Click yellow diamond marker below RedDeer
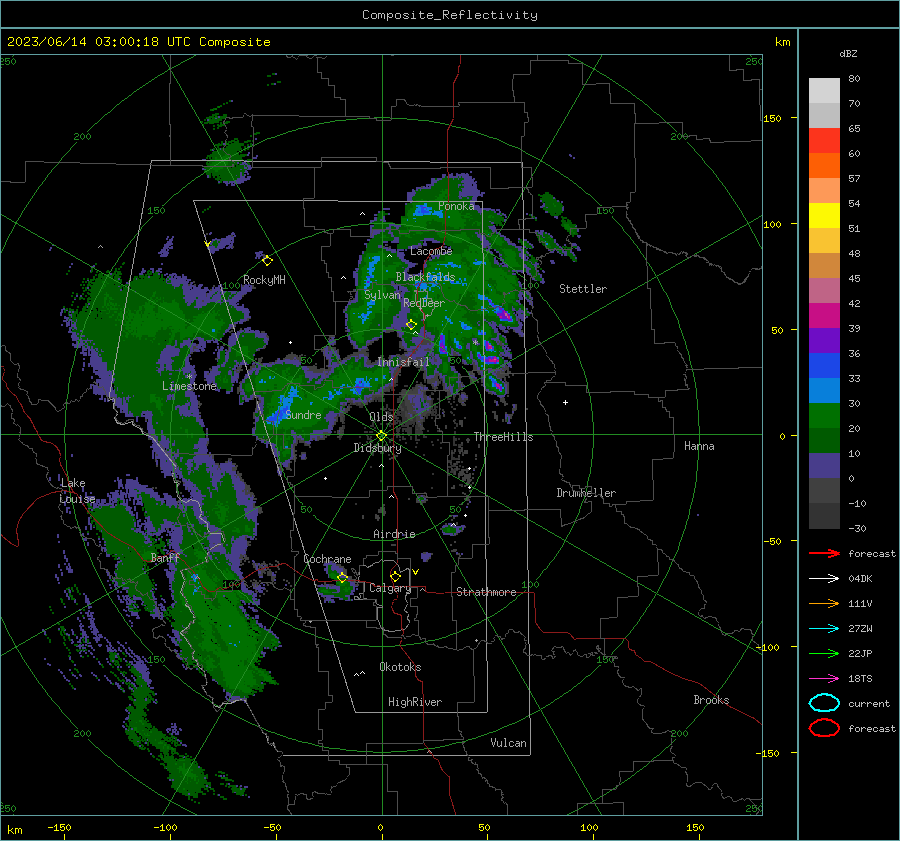 pyautogui.click(x=411, y=325)
